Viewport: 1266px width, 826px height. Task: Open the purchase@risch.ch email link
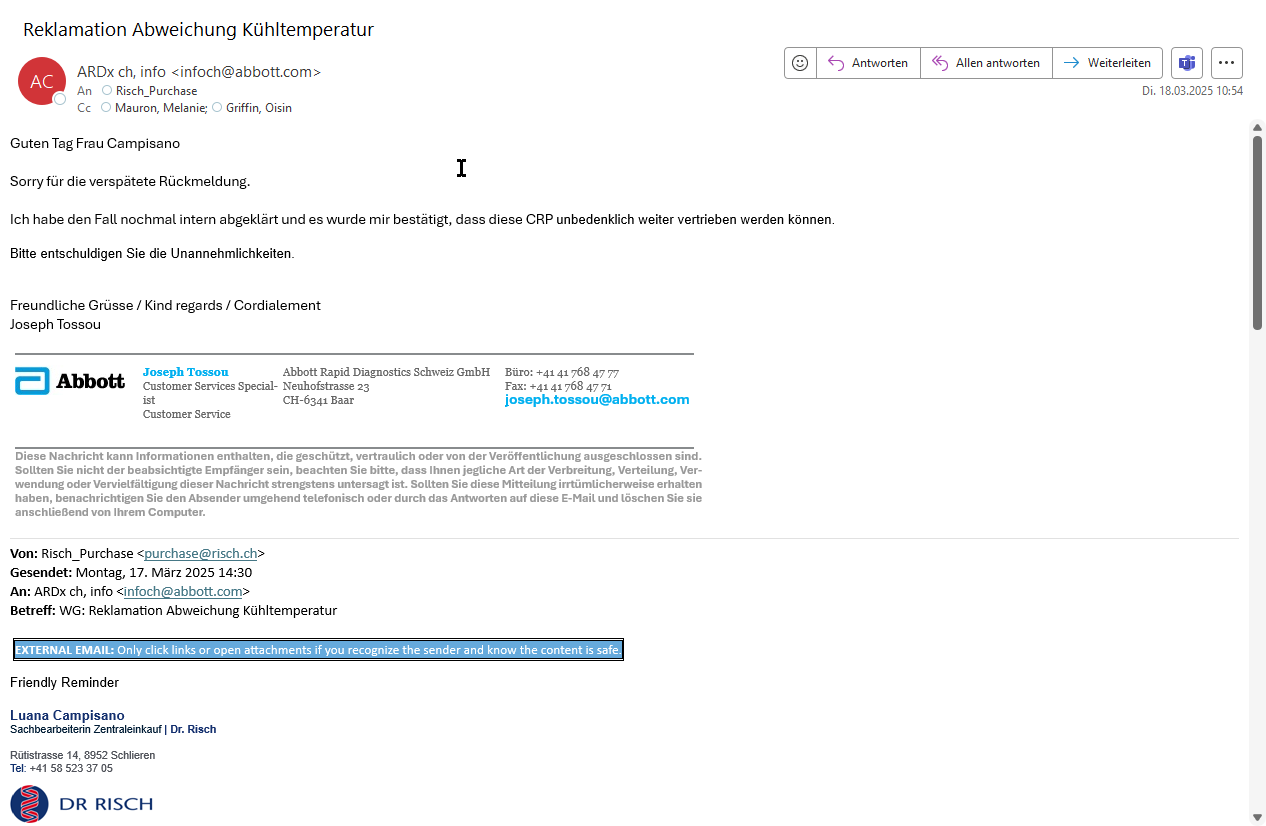pos(201,553)
